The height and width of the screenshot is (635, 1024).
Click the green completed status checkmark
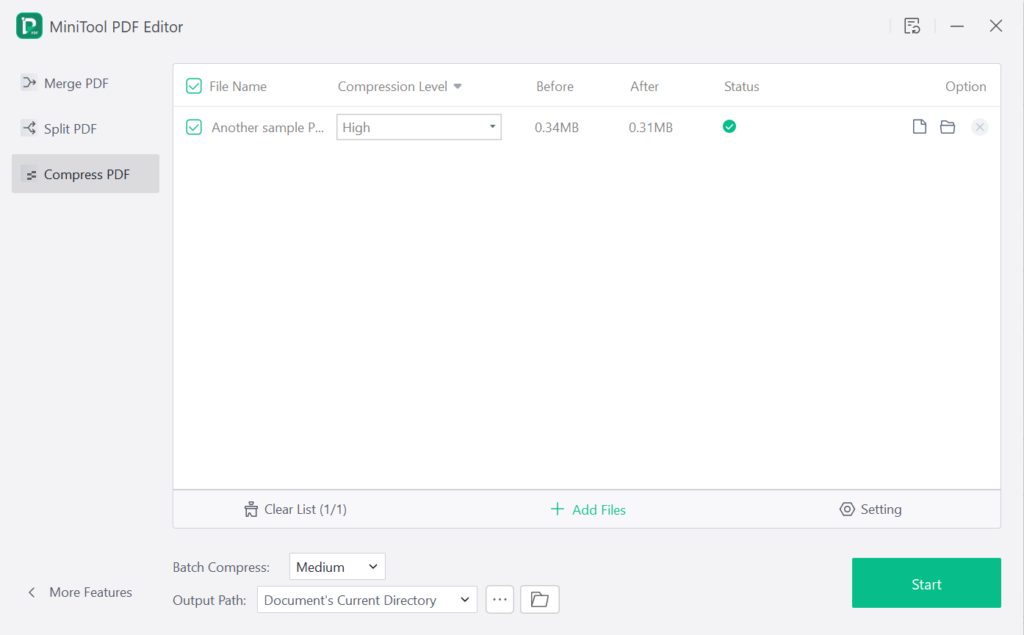pyautogui.click(x=729, y=127)
